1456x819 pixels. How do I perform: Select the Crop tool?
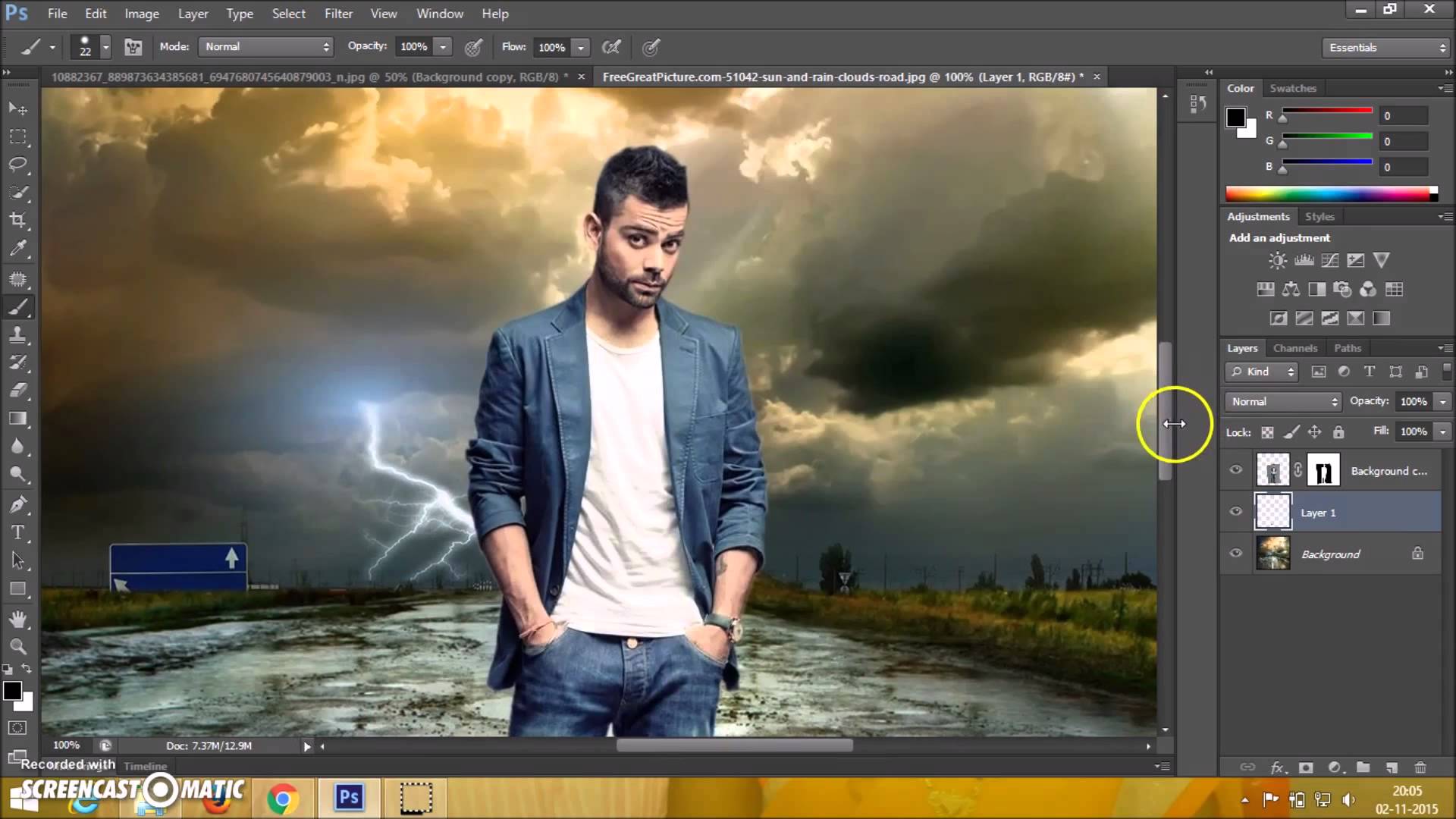tap(17, 221)
